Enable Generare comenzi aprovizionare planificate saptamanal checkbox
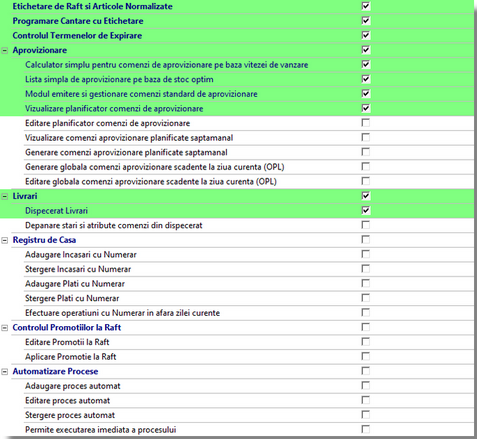 pos(366,152)
